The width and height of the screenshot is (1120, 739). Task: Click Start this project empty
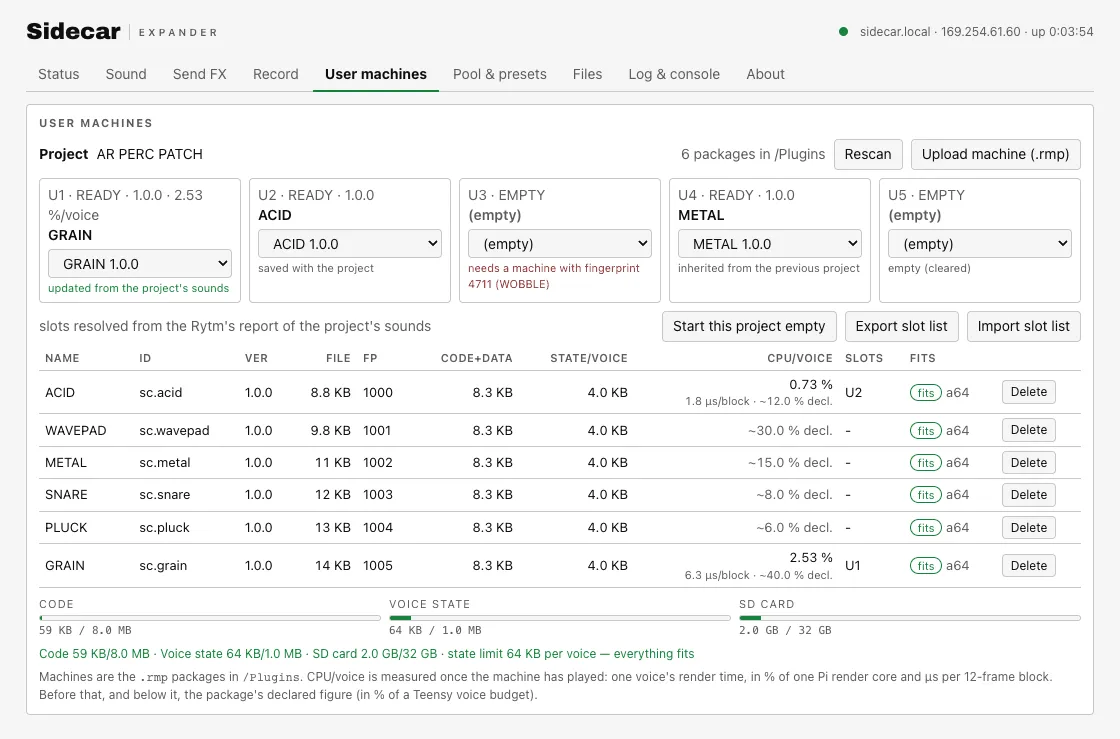749,326
